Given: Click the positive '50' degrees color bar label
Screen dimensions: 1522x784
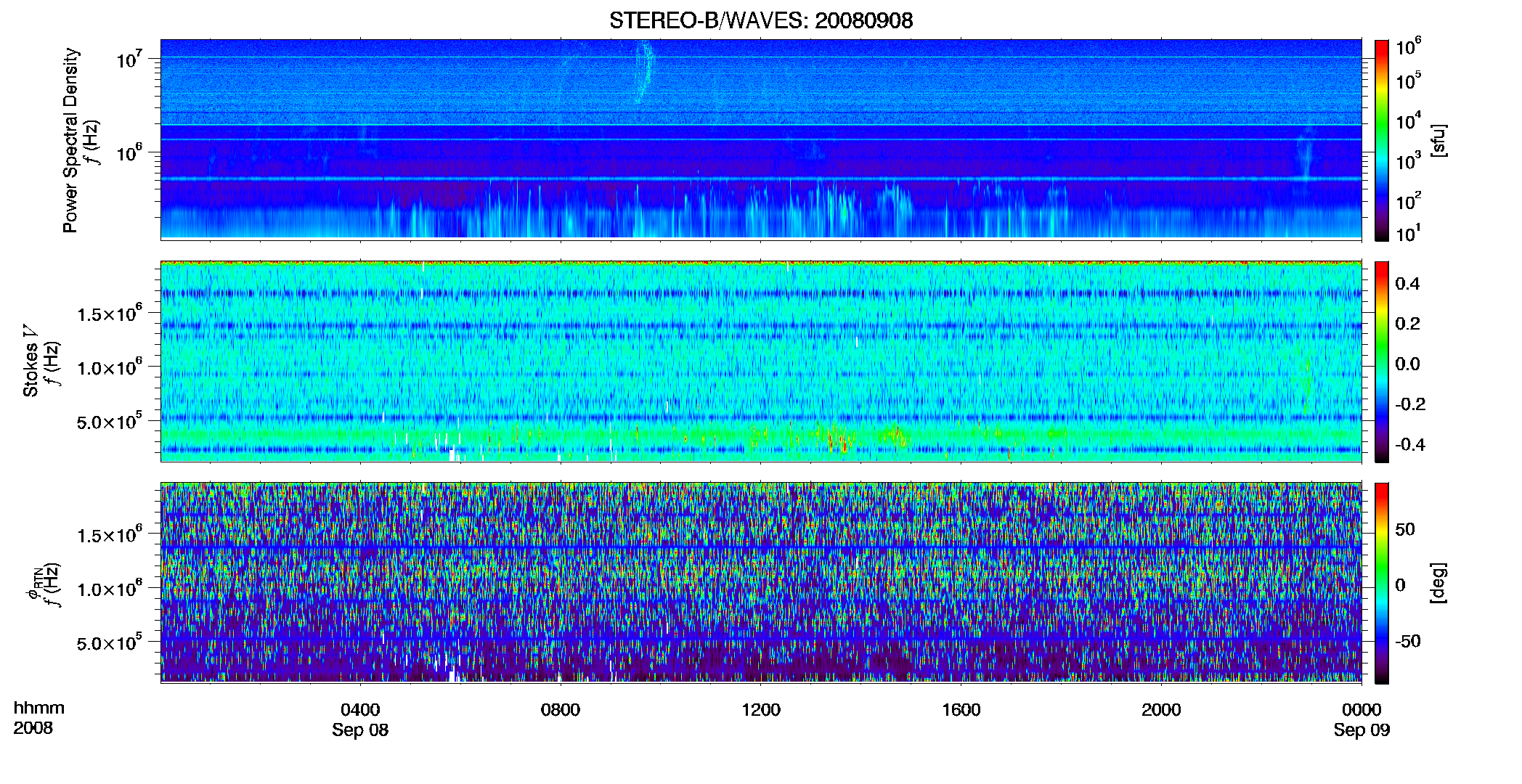Looking at the screenshot, I should [1405, 529].
